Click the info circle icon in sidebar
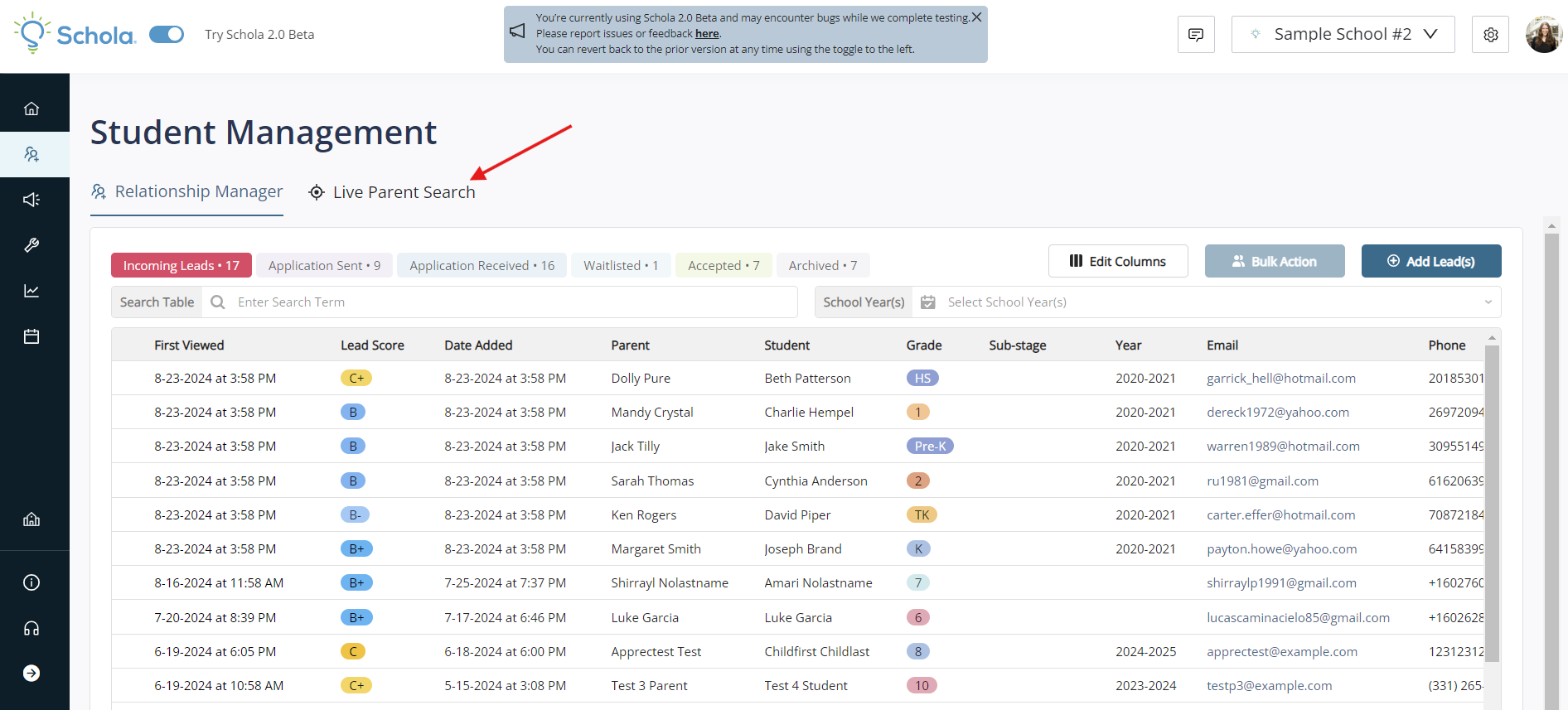Screen dimensions: 1568x710 click(x=31, y=582)
